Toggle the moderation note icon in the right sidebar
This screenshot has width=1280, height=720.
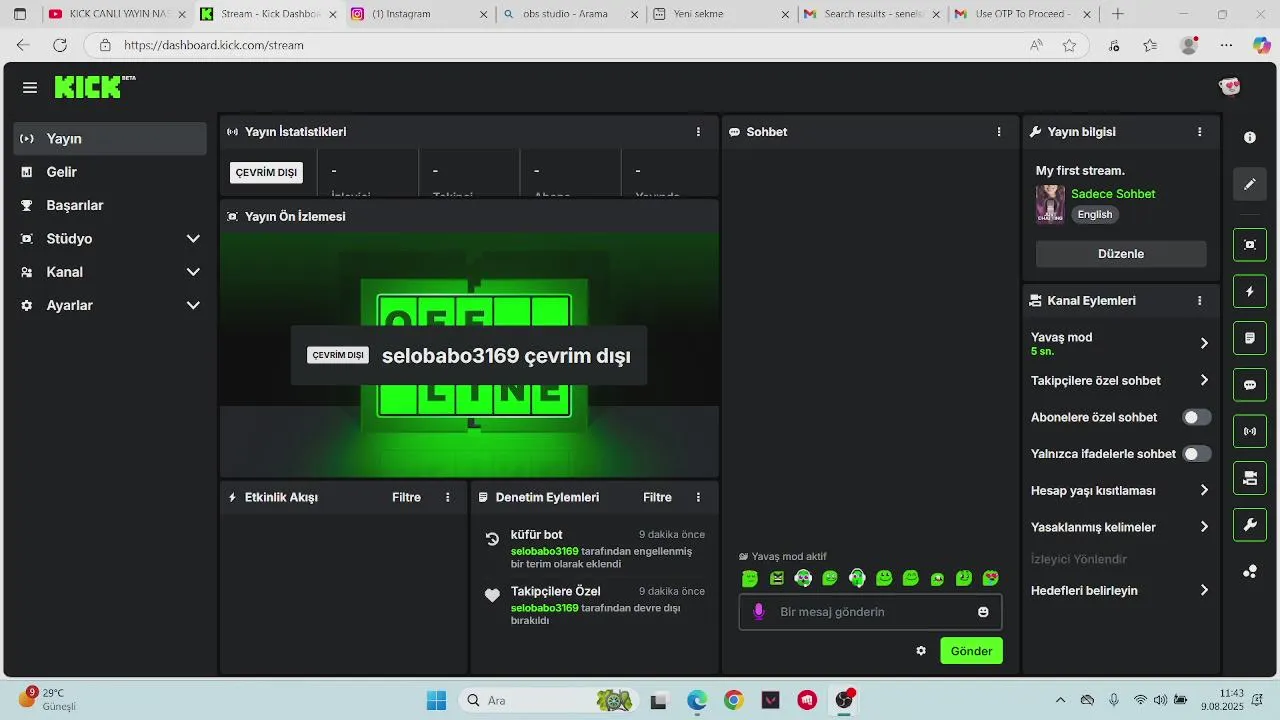pyautogui.click(x=1250, y=338)
